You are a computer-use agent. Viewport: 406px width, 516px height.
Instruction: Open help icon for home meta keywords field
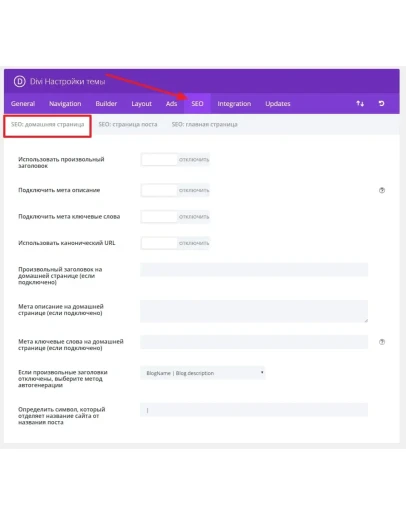382,342
